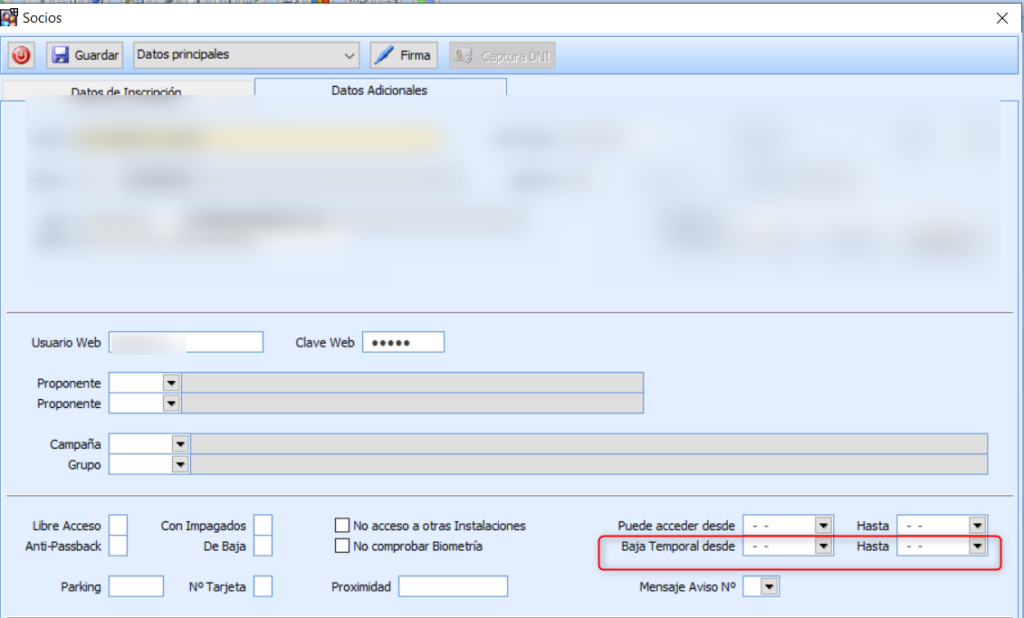Enable No acceso a otras Instalaciones
This screenshot has height=618, width=1024.
(343, 526)
